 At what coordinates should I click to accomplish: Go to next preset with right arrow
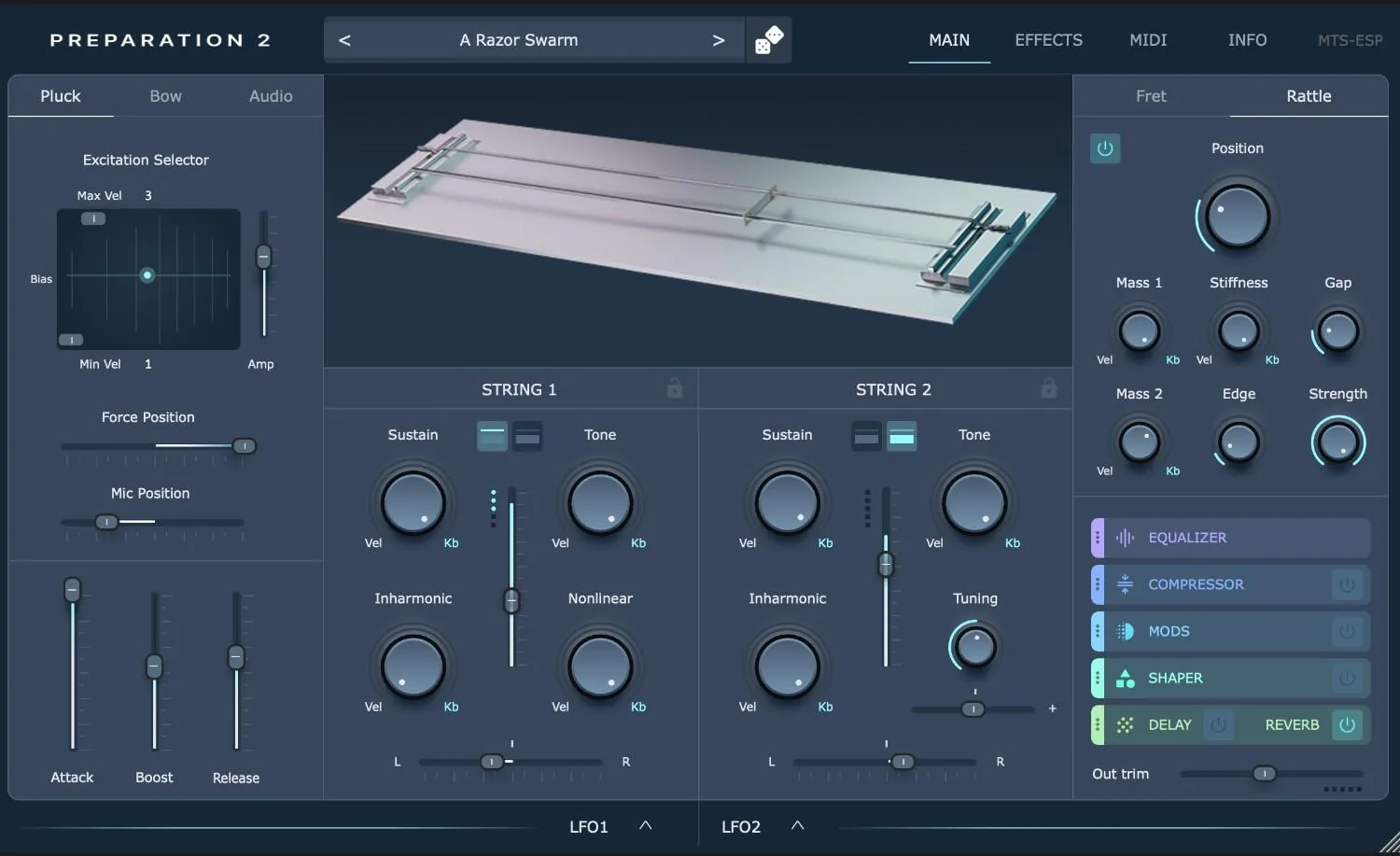coord(718,40)
